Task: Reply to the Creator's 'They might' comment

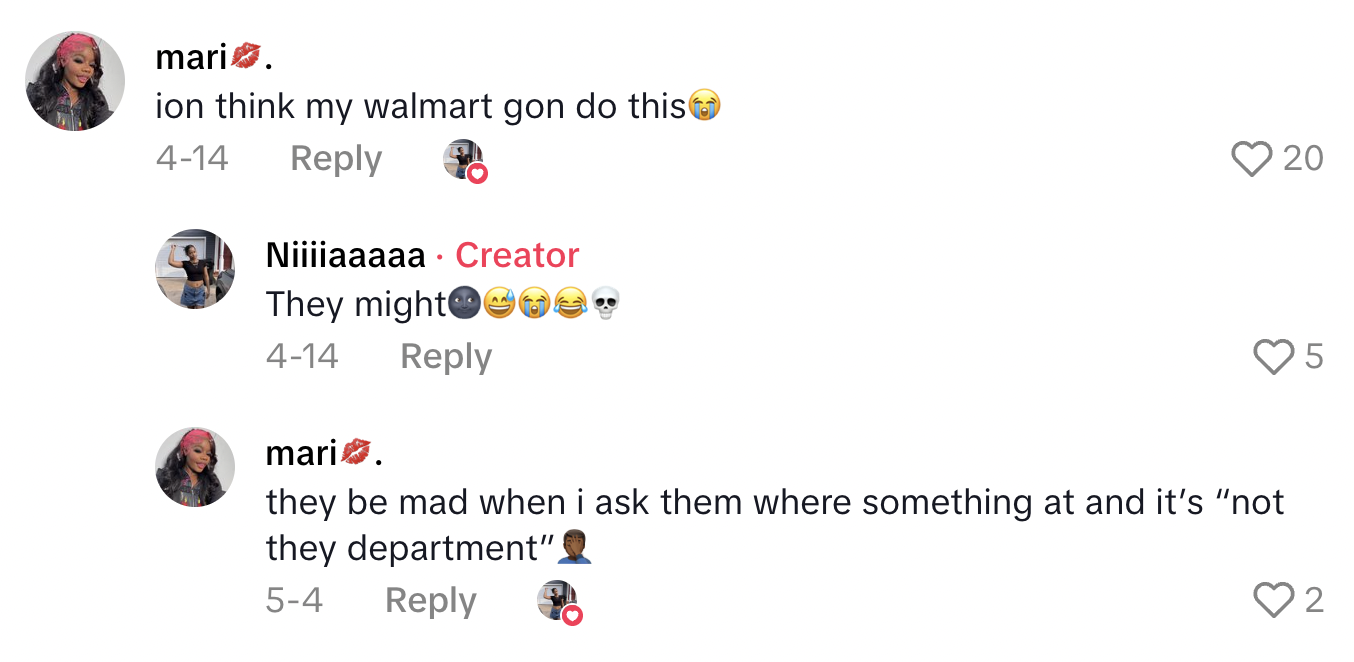Action: coord(446,357)
